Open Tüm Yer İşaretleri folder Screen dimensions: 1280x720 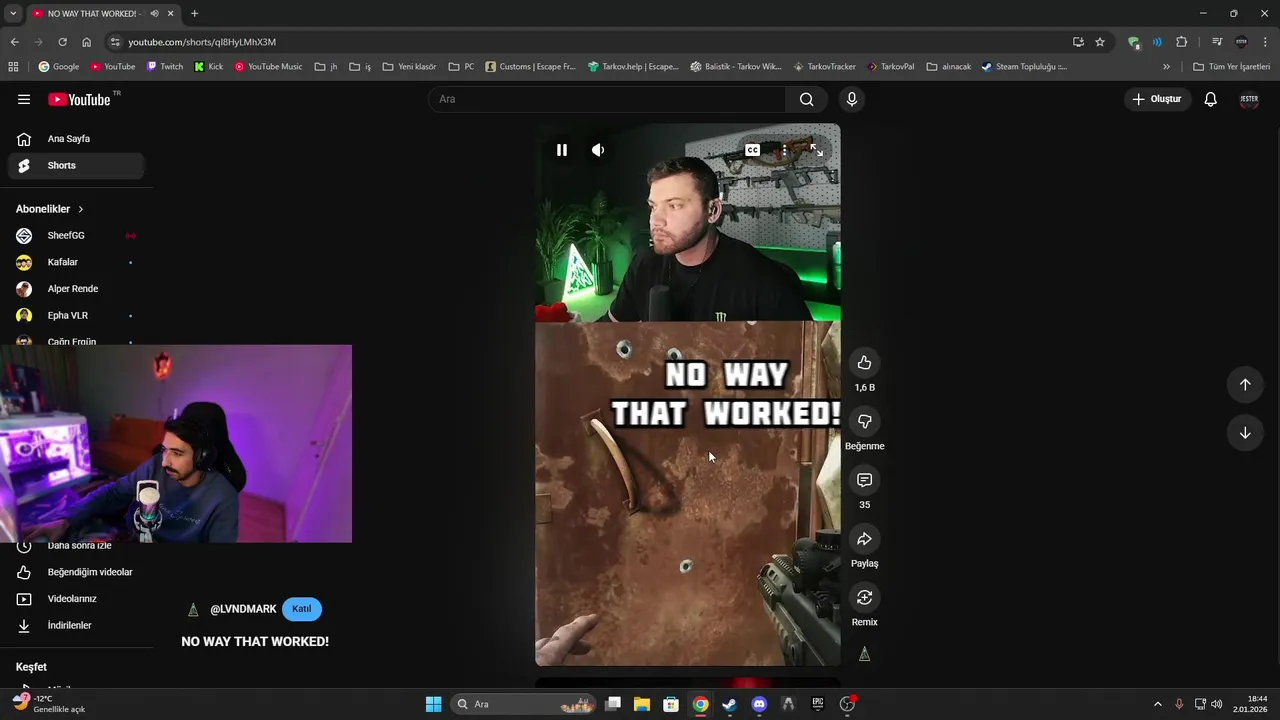click(x=1231, y=67)
